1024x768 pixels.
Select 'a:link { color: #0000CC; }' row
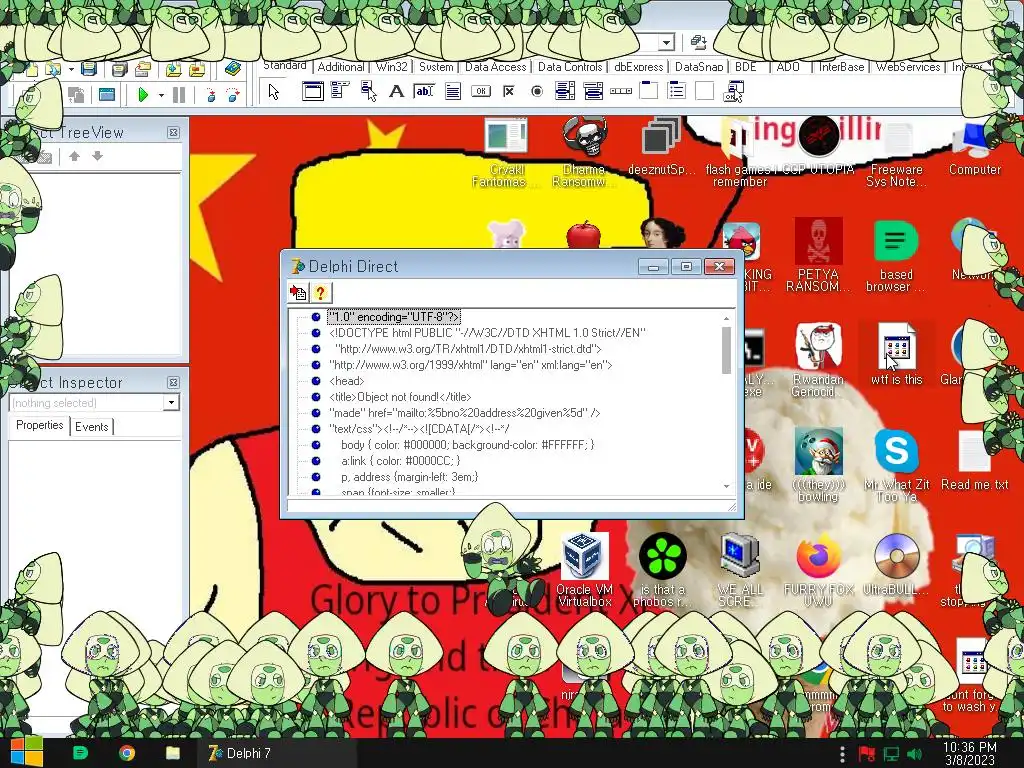coord(400,461)
